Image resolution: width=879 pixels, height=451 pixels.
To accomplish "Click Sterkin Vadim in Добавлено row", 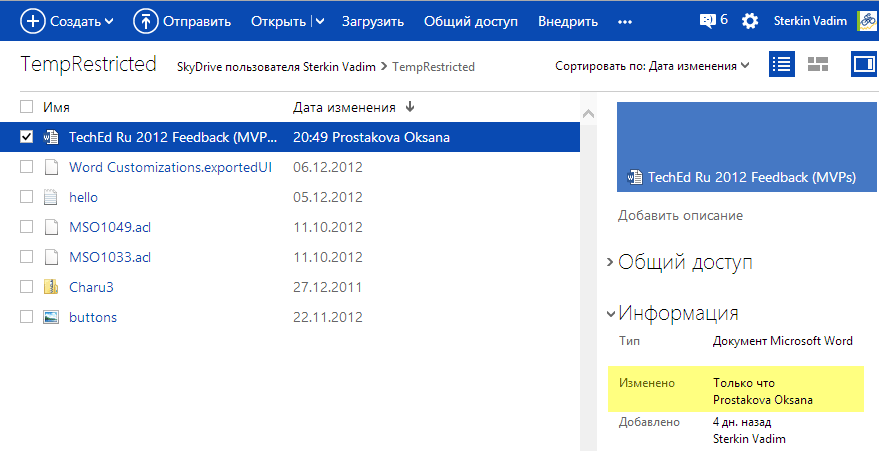I will click(750, 439).
